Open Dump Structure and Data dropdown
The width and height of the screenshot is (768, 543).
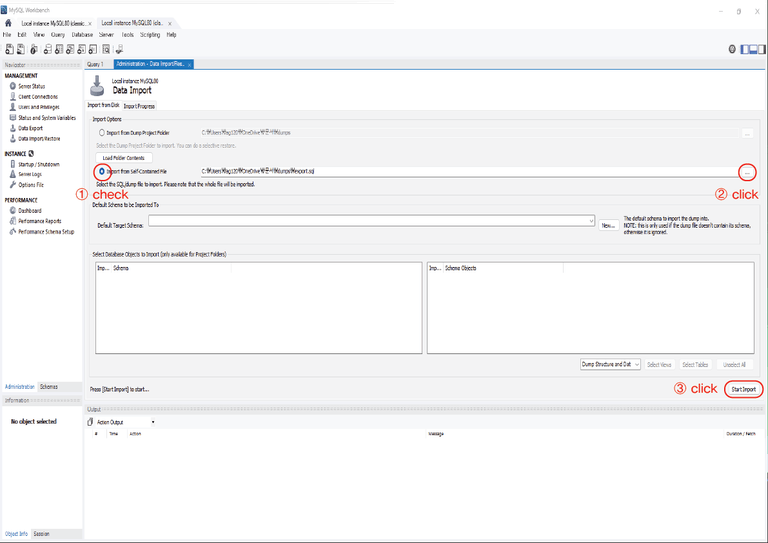pos(610,364)
